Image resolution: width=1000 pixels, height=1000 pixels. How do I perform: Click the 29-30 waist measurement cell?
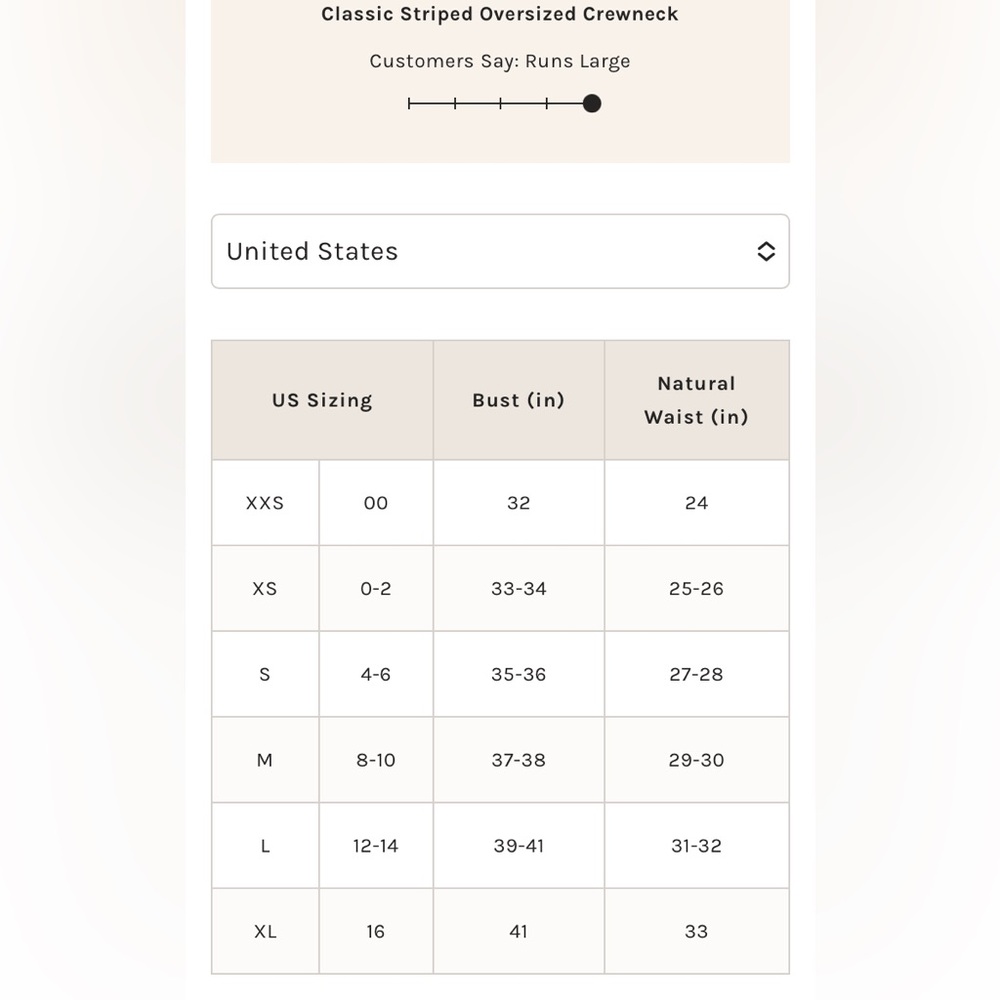[x=696, y=760]
